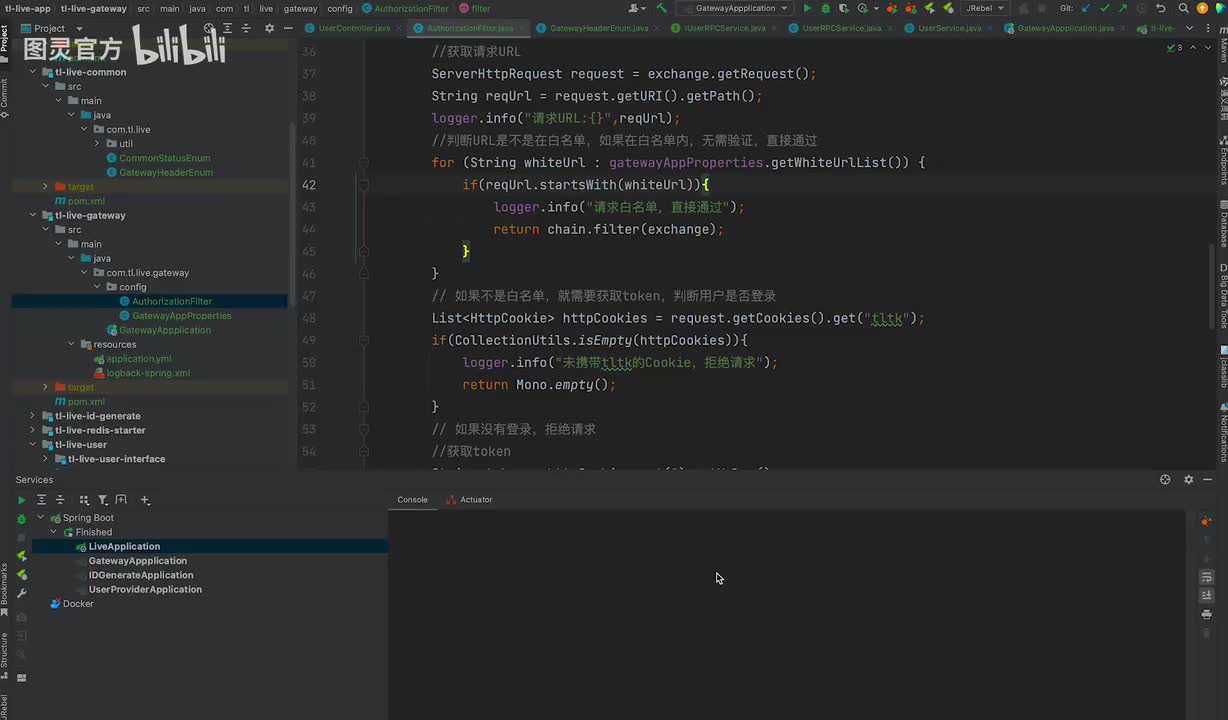Start debugging with the top toolbar bug icon

click(x=825, y=8)
